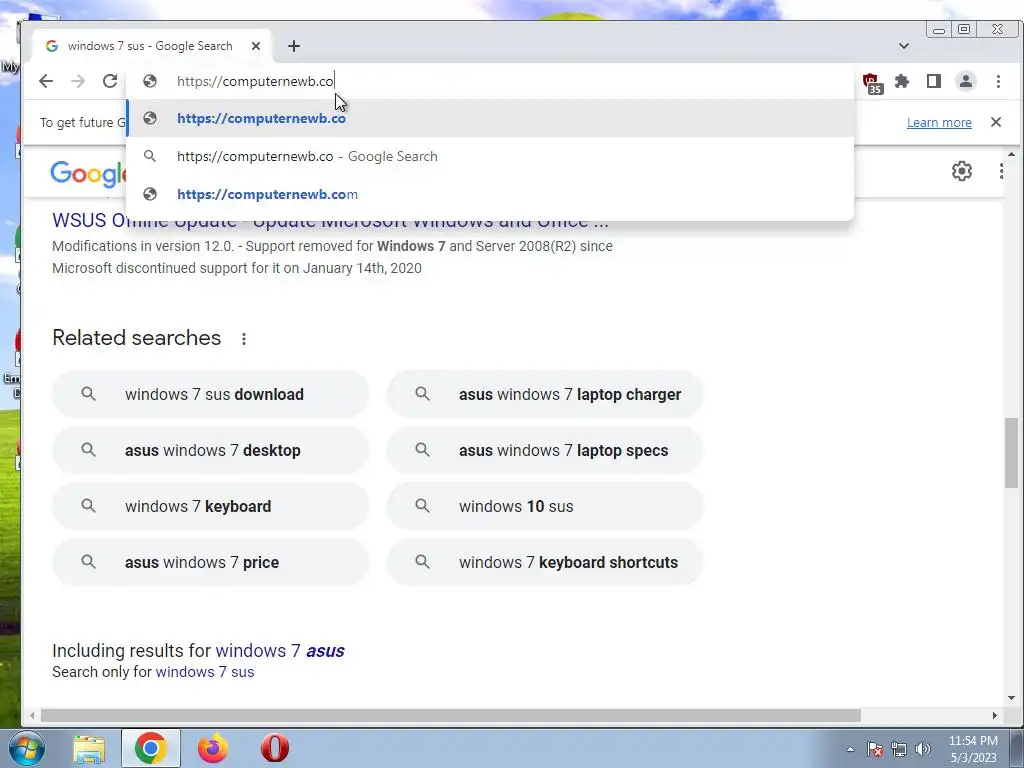Click the globe icon in the address bar
This screenshot has height=768, width=1024.
(x=150, y=81)
